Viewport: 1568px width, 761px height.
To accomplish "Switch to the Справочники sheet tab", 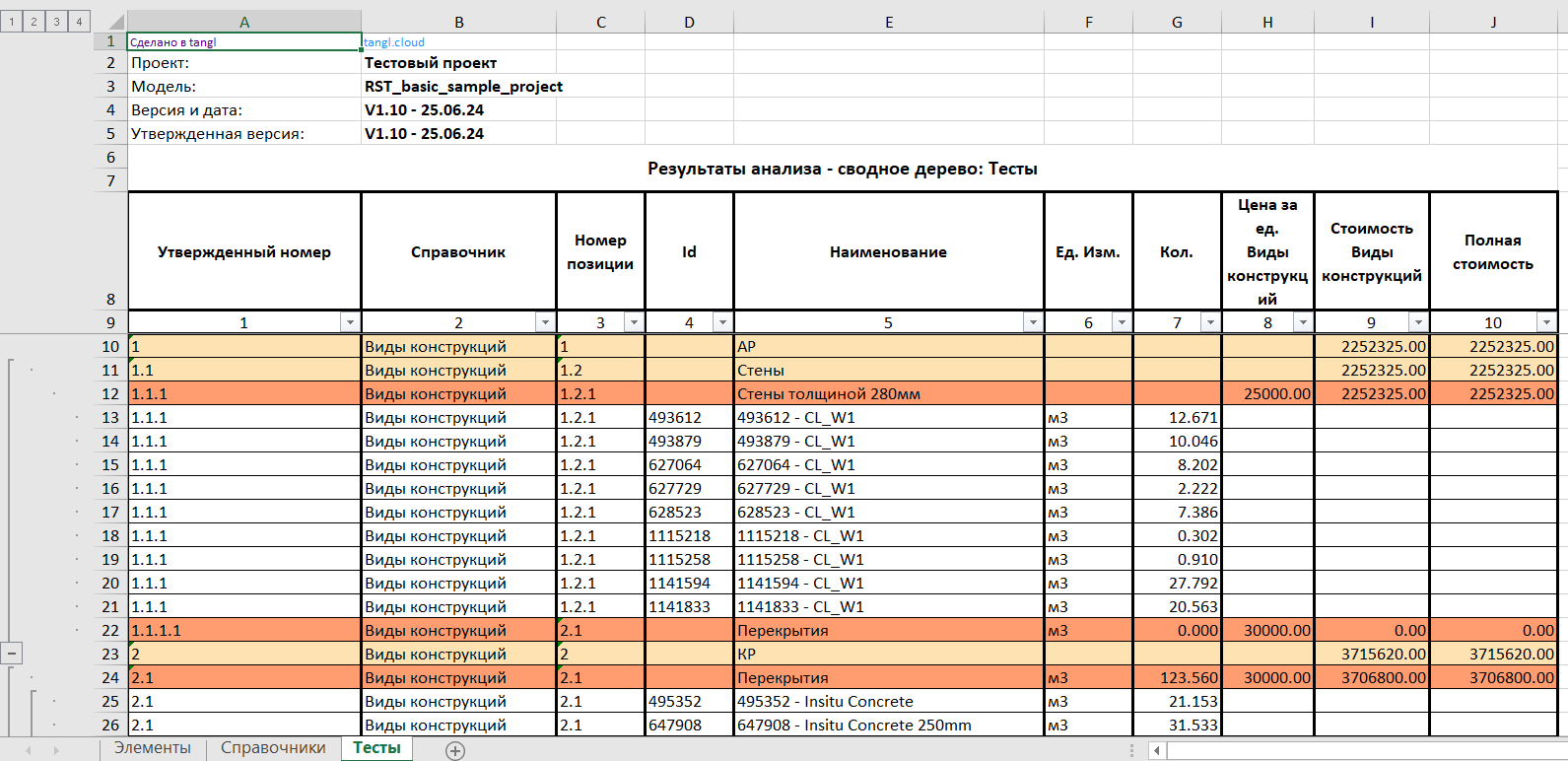I will pos(273,748).
